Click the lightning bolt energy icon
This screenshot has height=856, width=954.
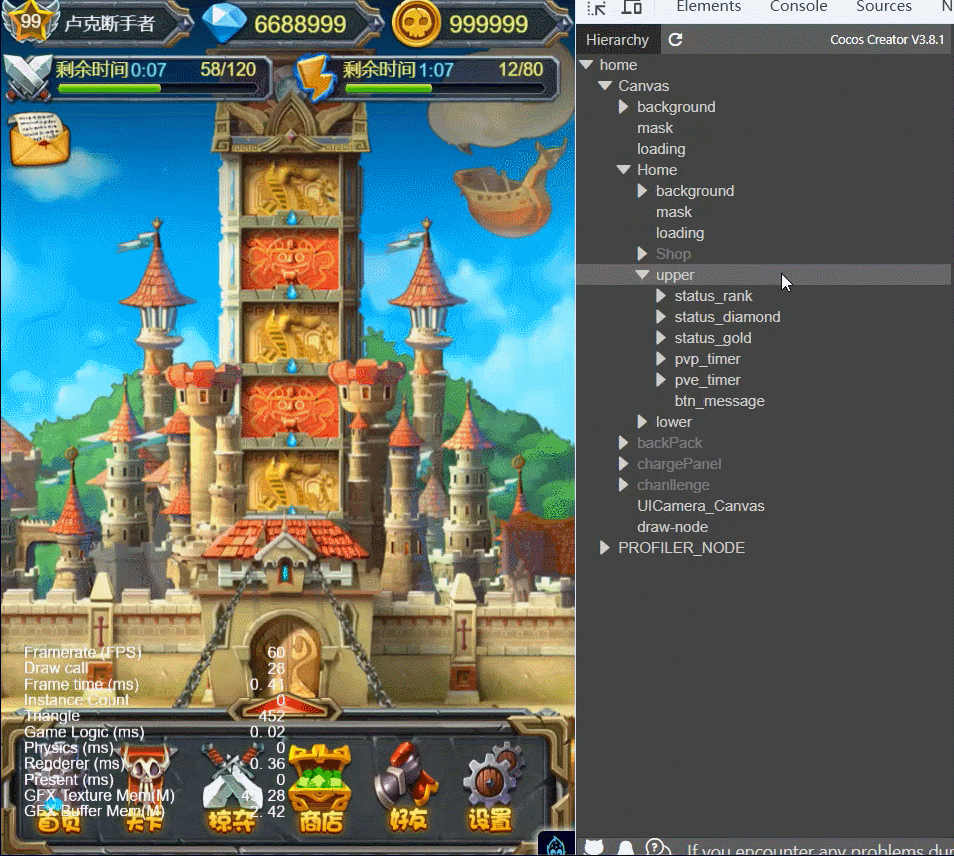point(316,77)
